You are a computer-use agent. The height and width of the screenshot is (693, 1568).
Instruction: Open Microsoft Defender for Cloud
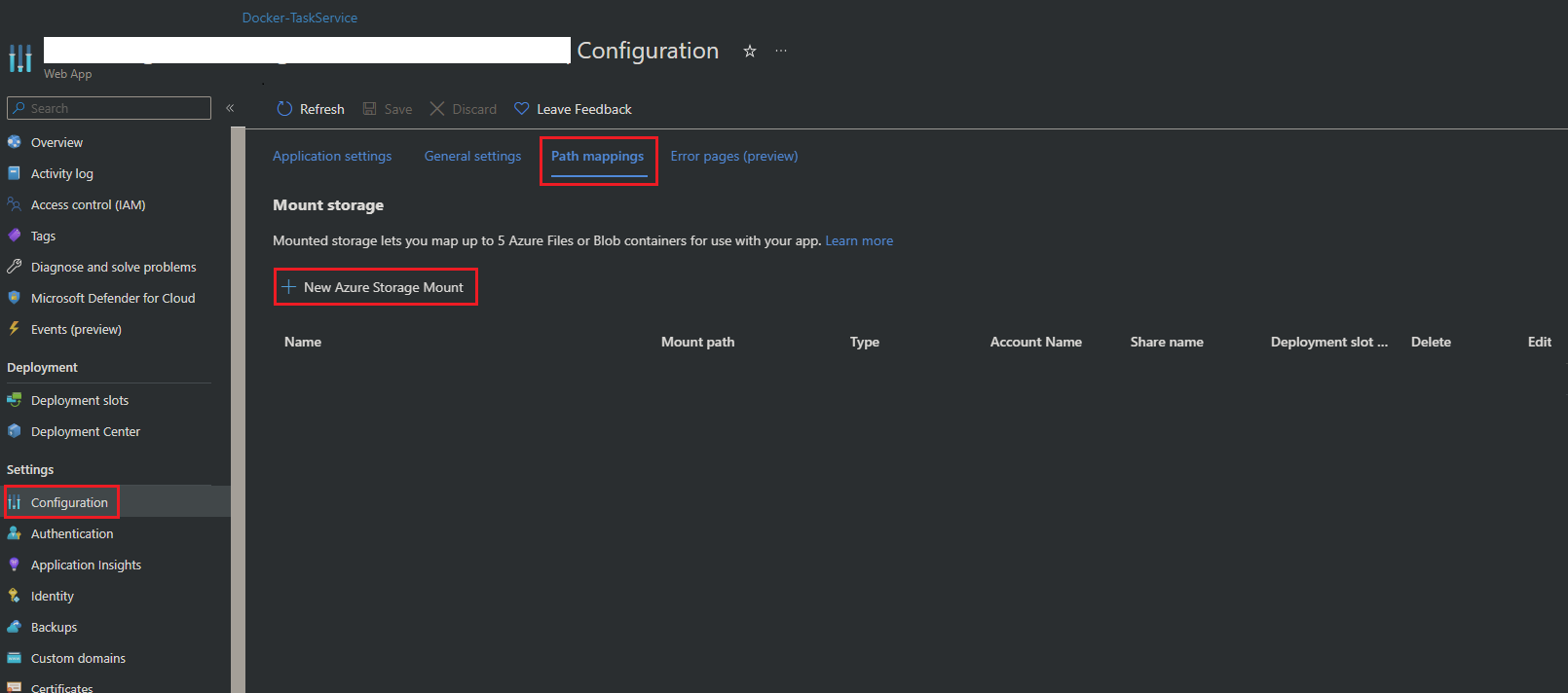point(113,298)
